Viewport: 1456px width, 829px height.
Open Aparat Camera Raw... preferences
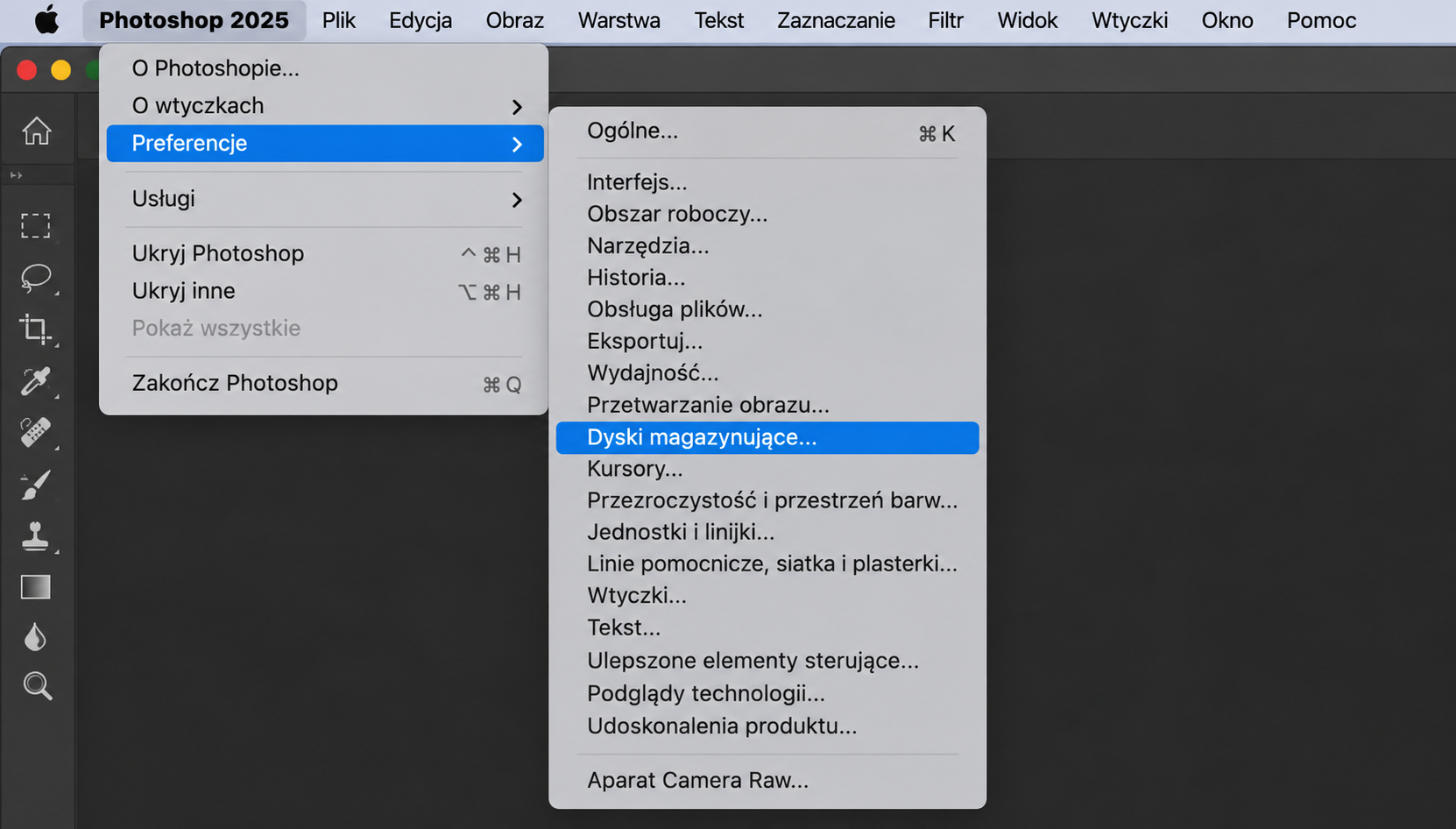[x=767, y=780]
